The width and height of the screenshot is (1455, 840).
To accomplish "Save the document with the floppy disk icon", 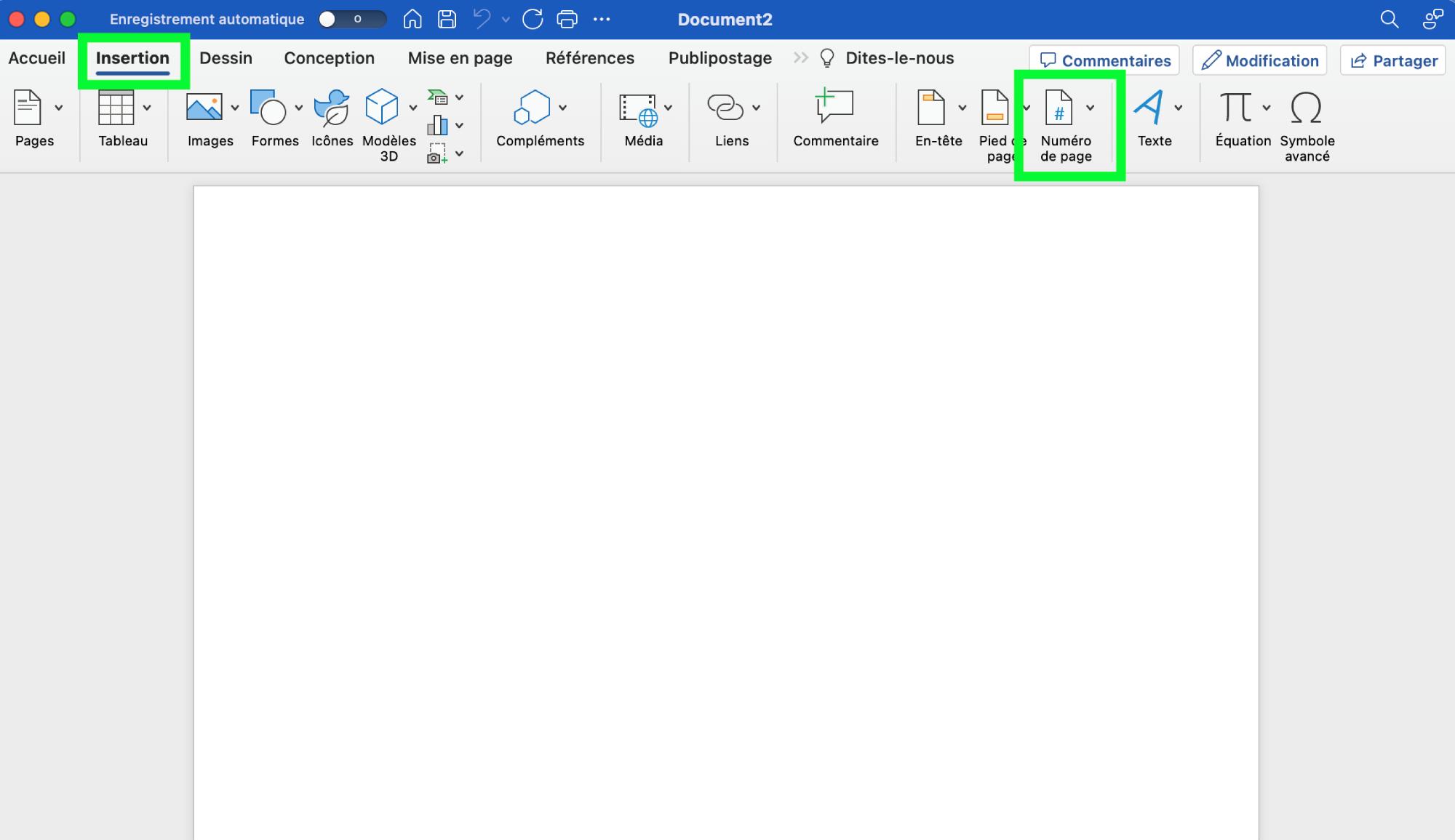I will [x=447, y=19].
